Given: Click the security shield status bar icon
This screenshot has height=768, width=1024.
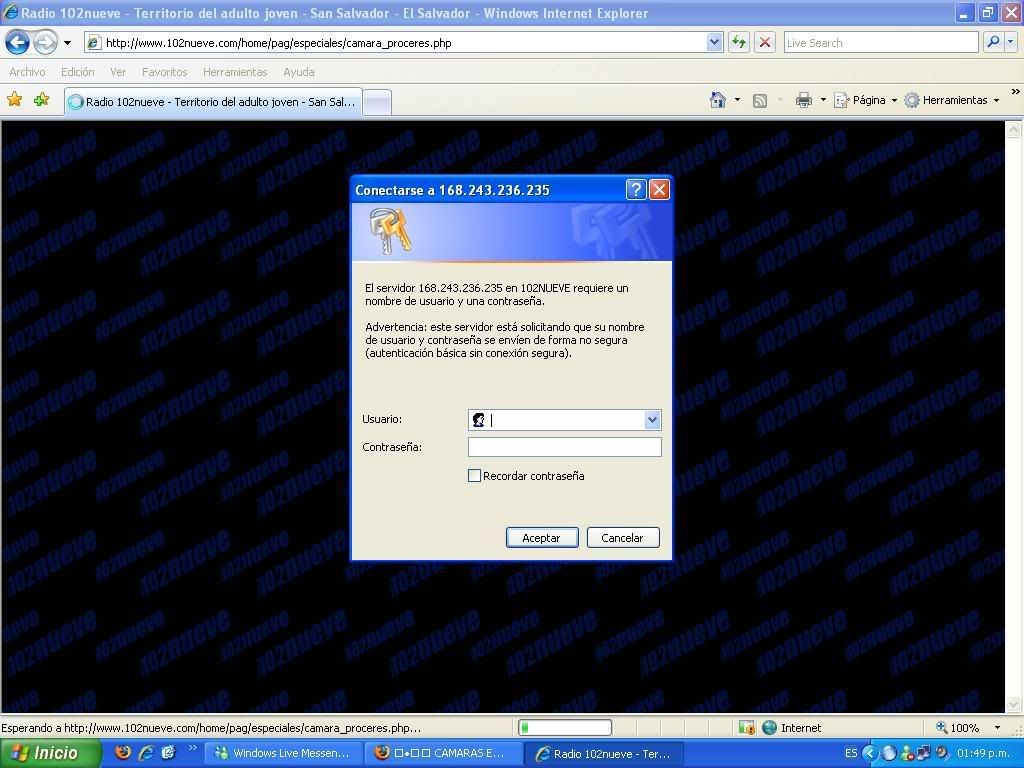Looking at the screenshot, I should point(746,728).
